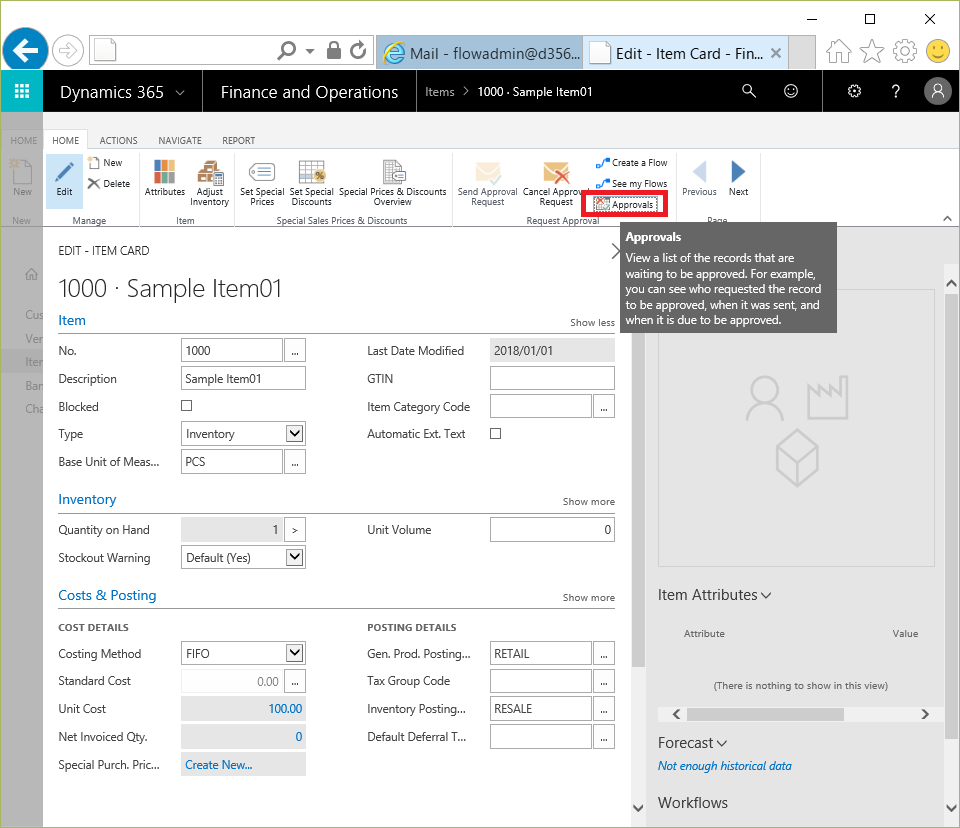Click lookup button next to No. field
This screenshot has width=960, height=828.
[x=295, y=351]
